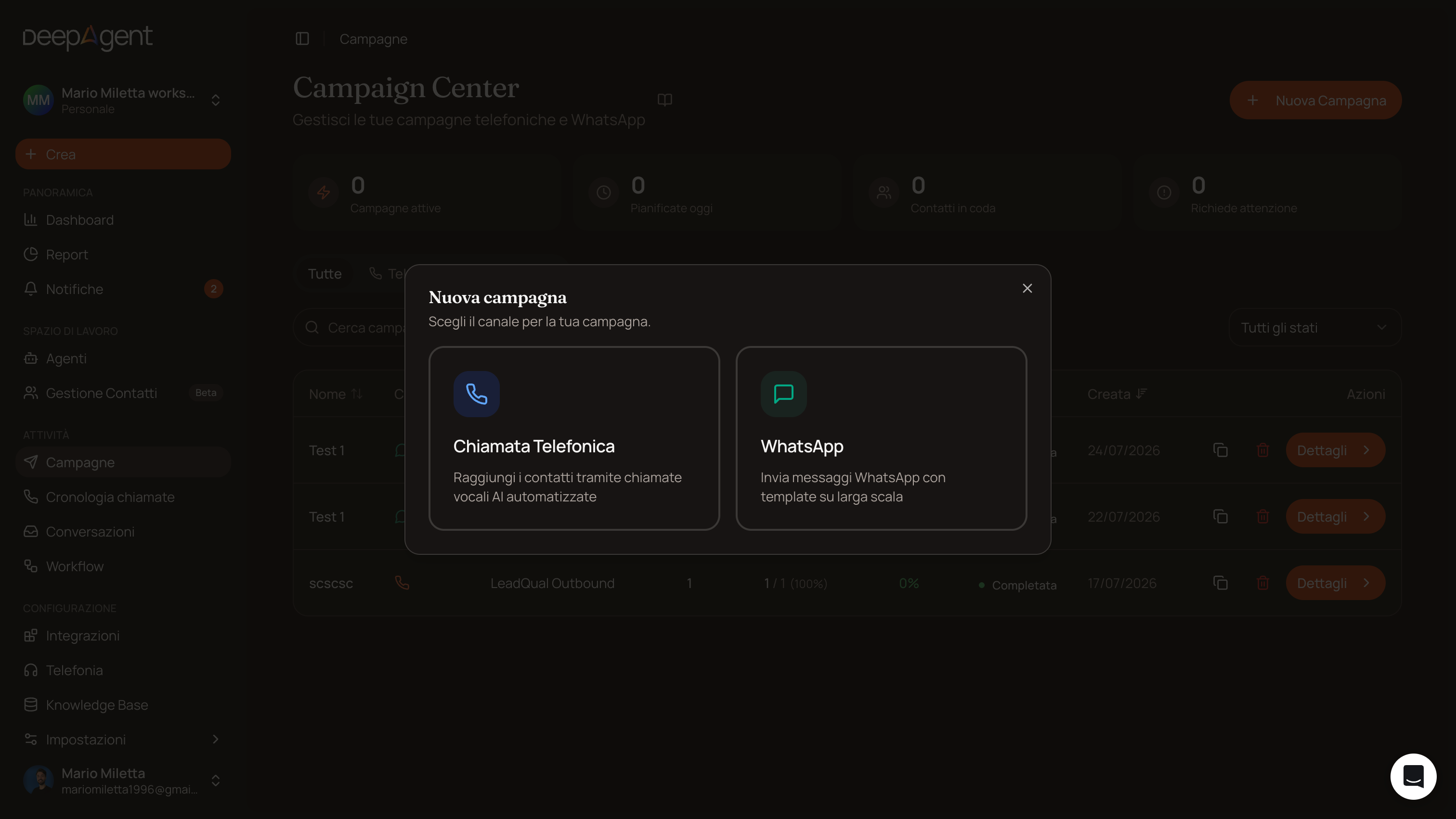
Task: Select the WhatsApp campaign channel card
Action: [881, 438]
